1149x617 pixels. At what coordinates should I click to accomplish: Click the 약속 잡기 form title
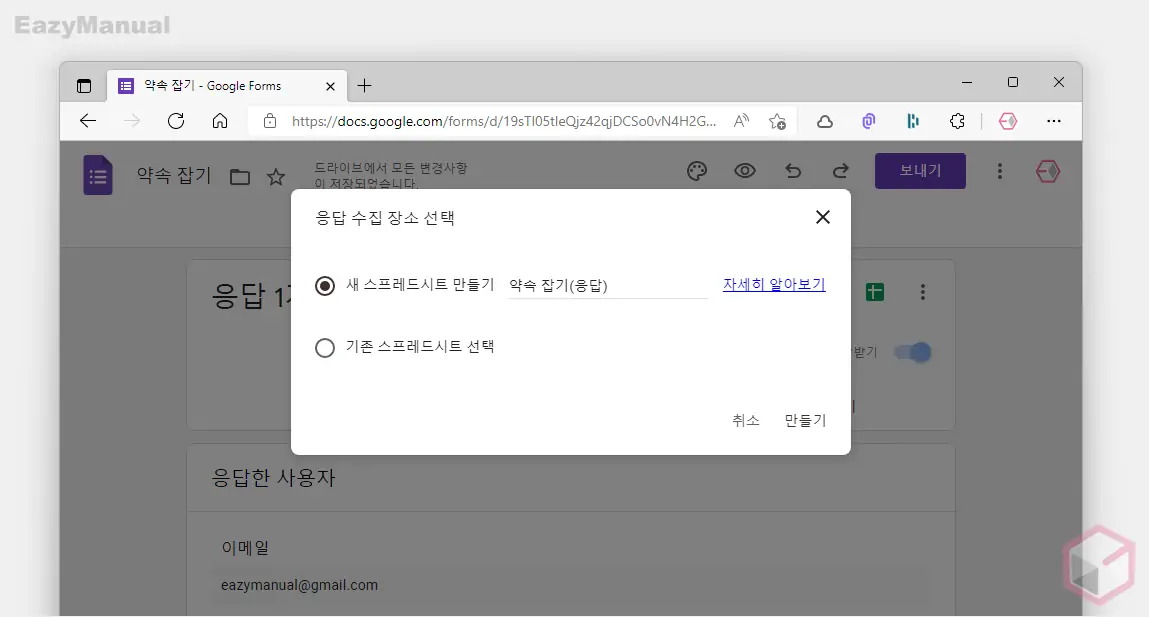click(x=174, y=176)
